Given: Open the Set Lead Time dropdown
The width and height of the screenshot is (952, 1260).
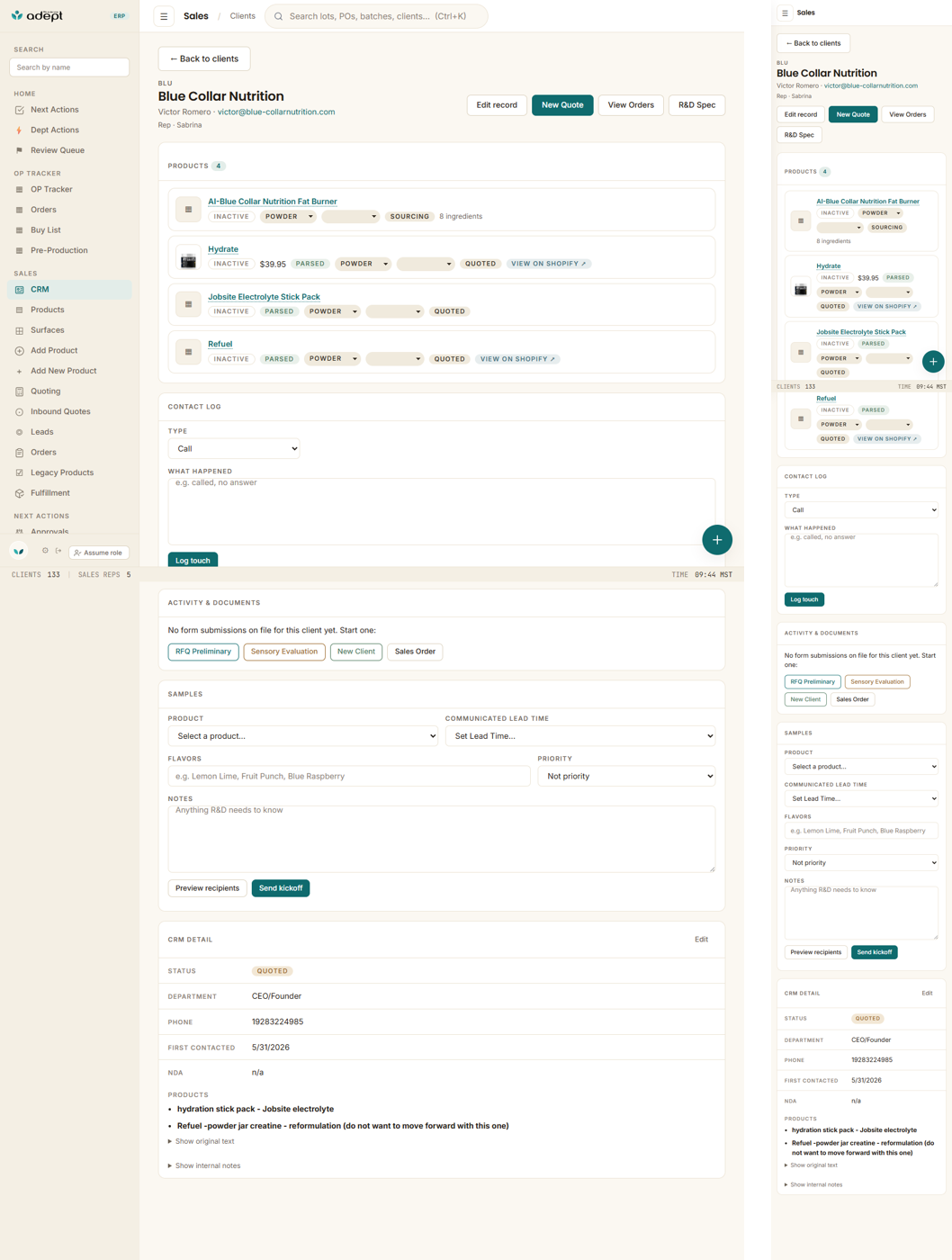Looking at the screenshot, I should click(x=580, y=736).
